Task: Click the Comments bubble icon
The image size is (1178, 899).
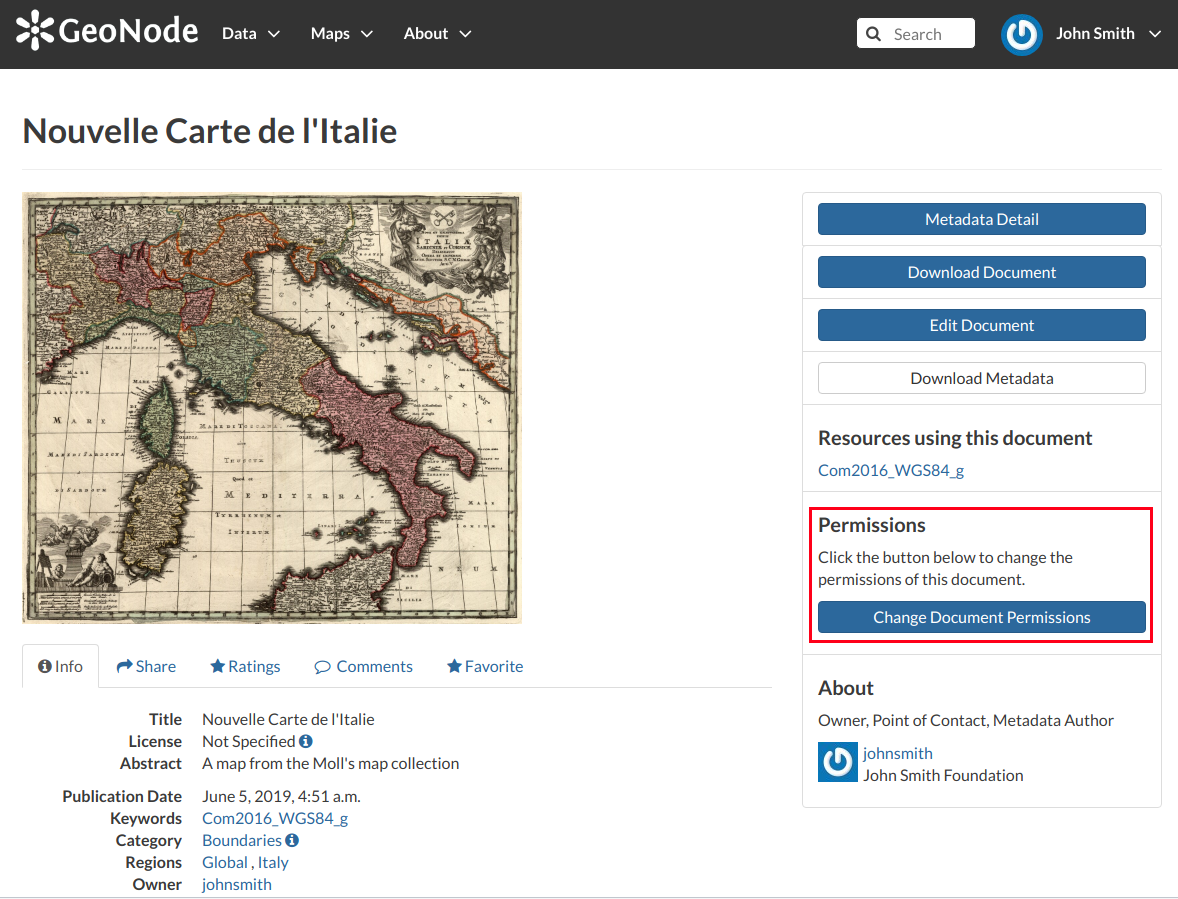Action: [x=322, y=667]
